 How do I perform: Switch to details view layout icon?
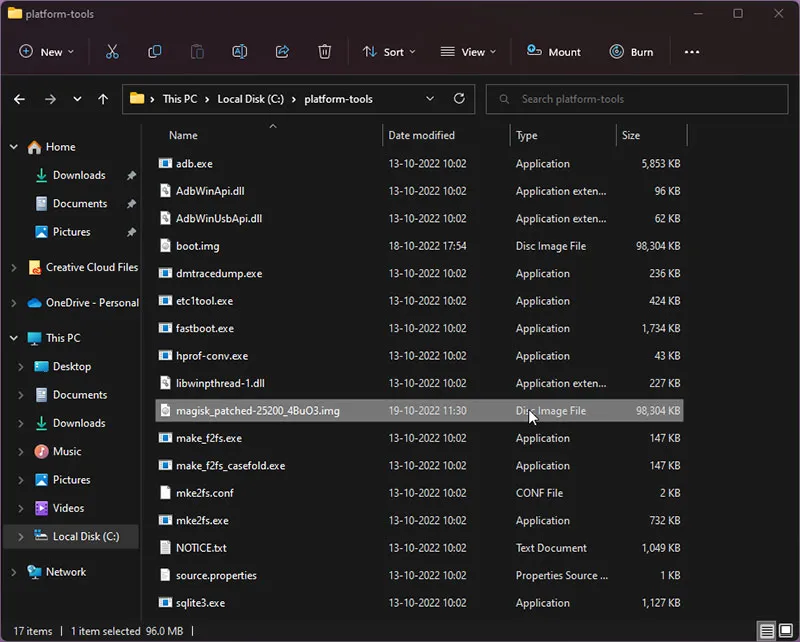766,631
